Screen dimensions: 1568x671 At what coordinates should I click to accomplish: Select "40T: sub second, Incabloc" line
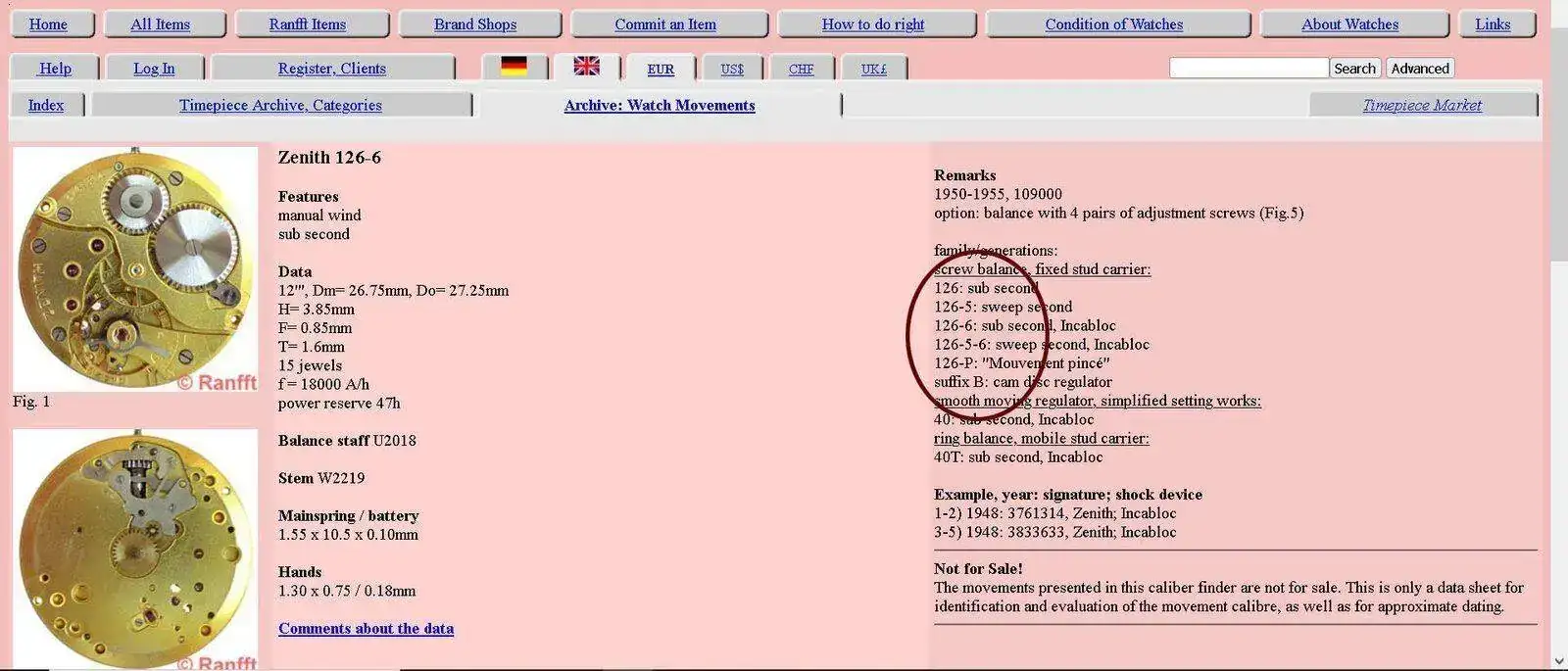coord(1018,456)
